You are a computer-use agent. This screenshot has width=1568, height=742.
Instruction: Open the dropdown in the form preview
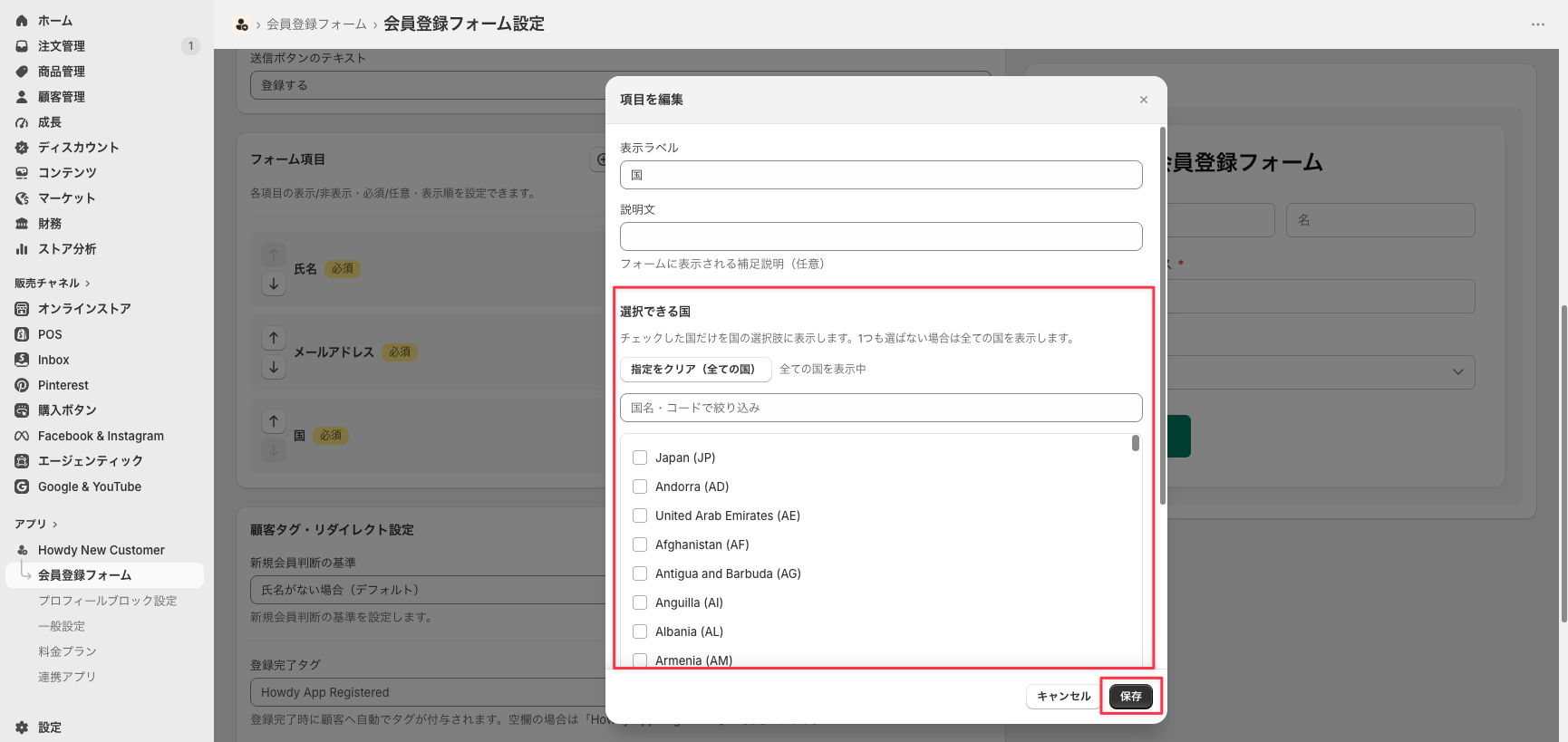[x=1457, y=372]
